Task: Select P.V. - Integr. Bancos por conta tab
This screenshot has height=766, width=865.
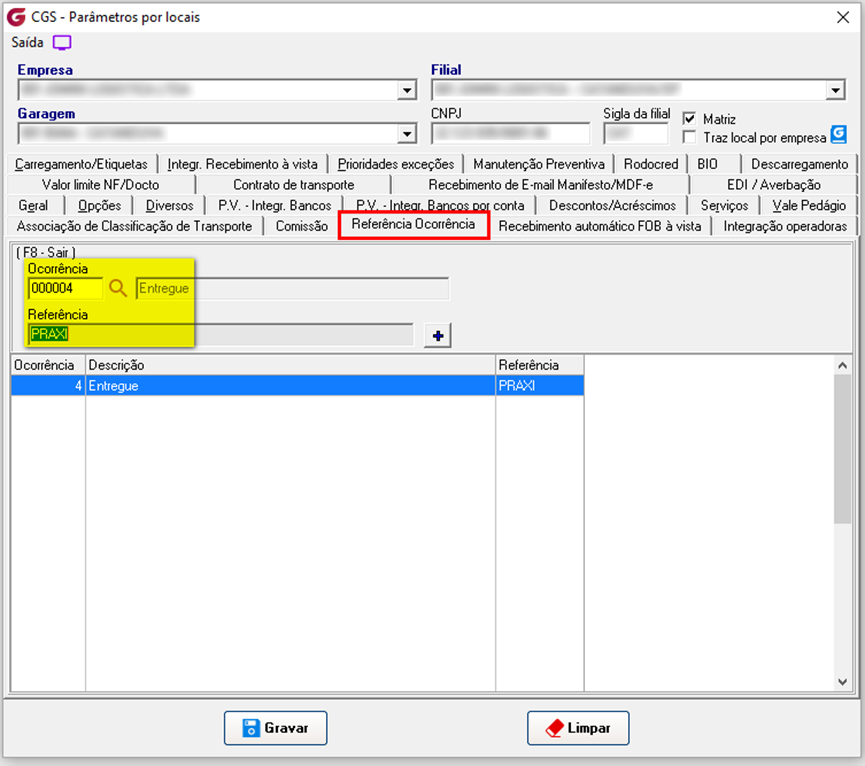Action: tap(440, 206)
